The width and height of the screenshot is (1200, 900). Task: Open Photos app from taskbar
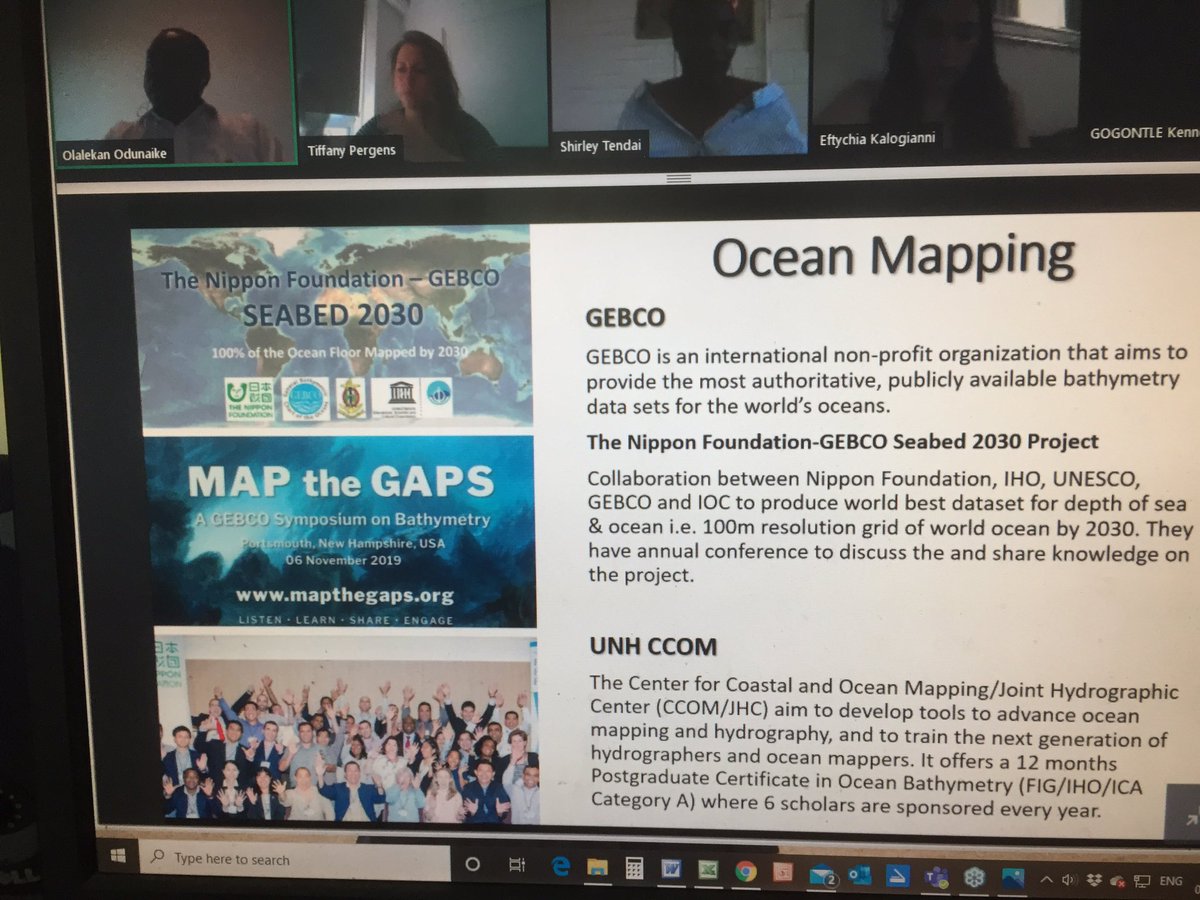tap(1012, 879)
